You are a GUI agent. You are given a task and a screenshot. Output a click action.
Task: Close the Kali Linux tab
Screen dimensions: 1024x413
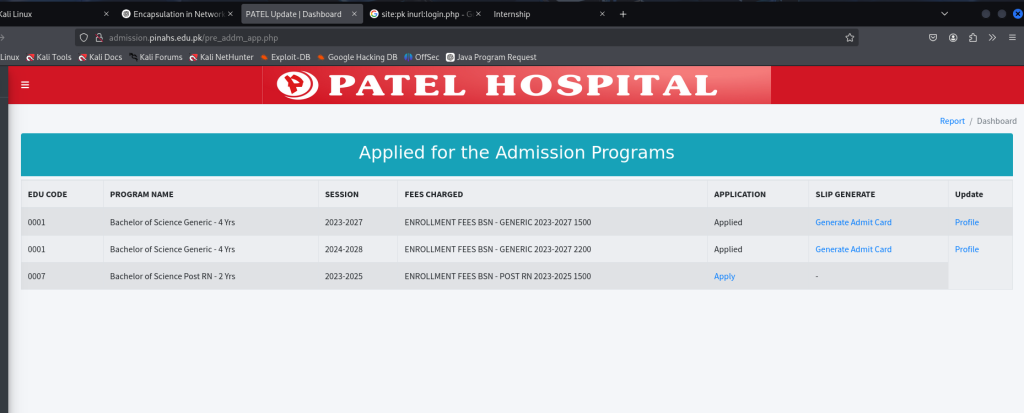pos(106,14)
